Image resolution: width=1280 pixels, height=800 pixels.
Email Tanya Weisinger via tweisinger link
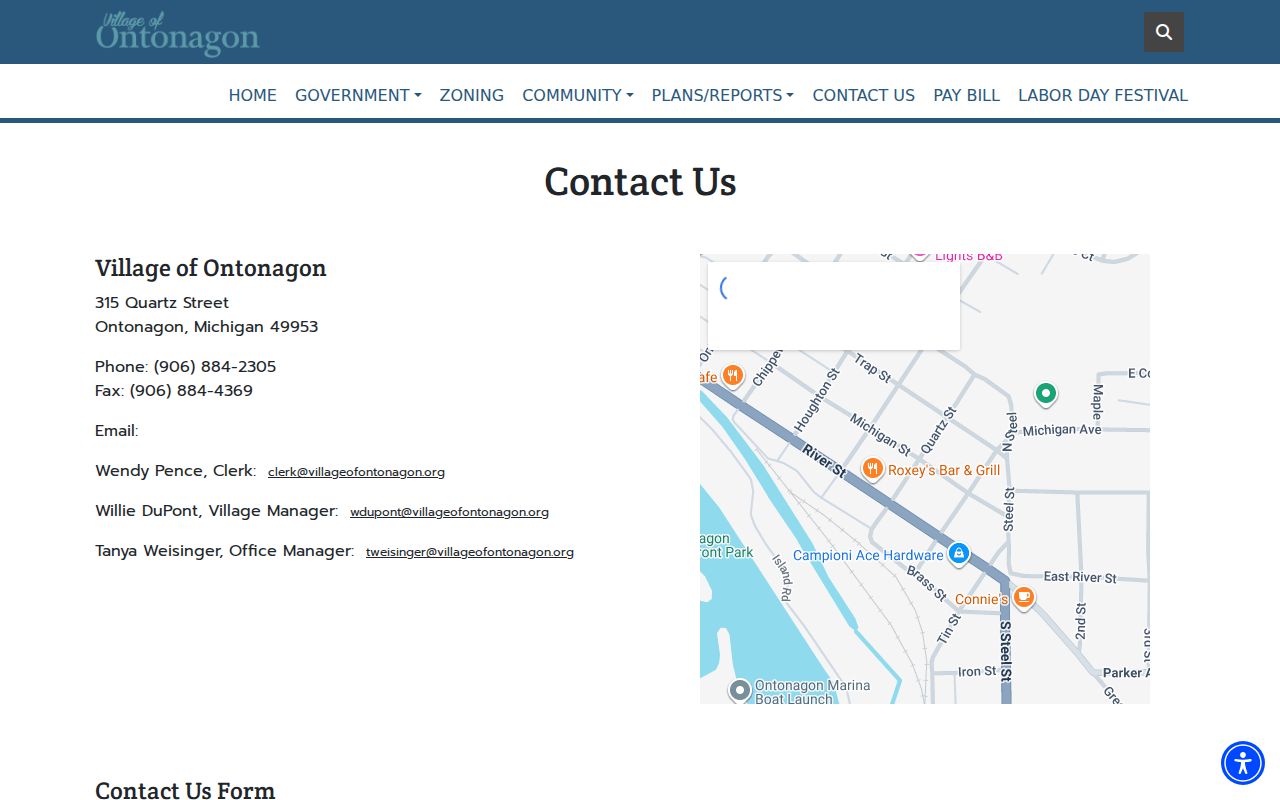pyautogui.click(x=470, y=552)
